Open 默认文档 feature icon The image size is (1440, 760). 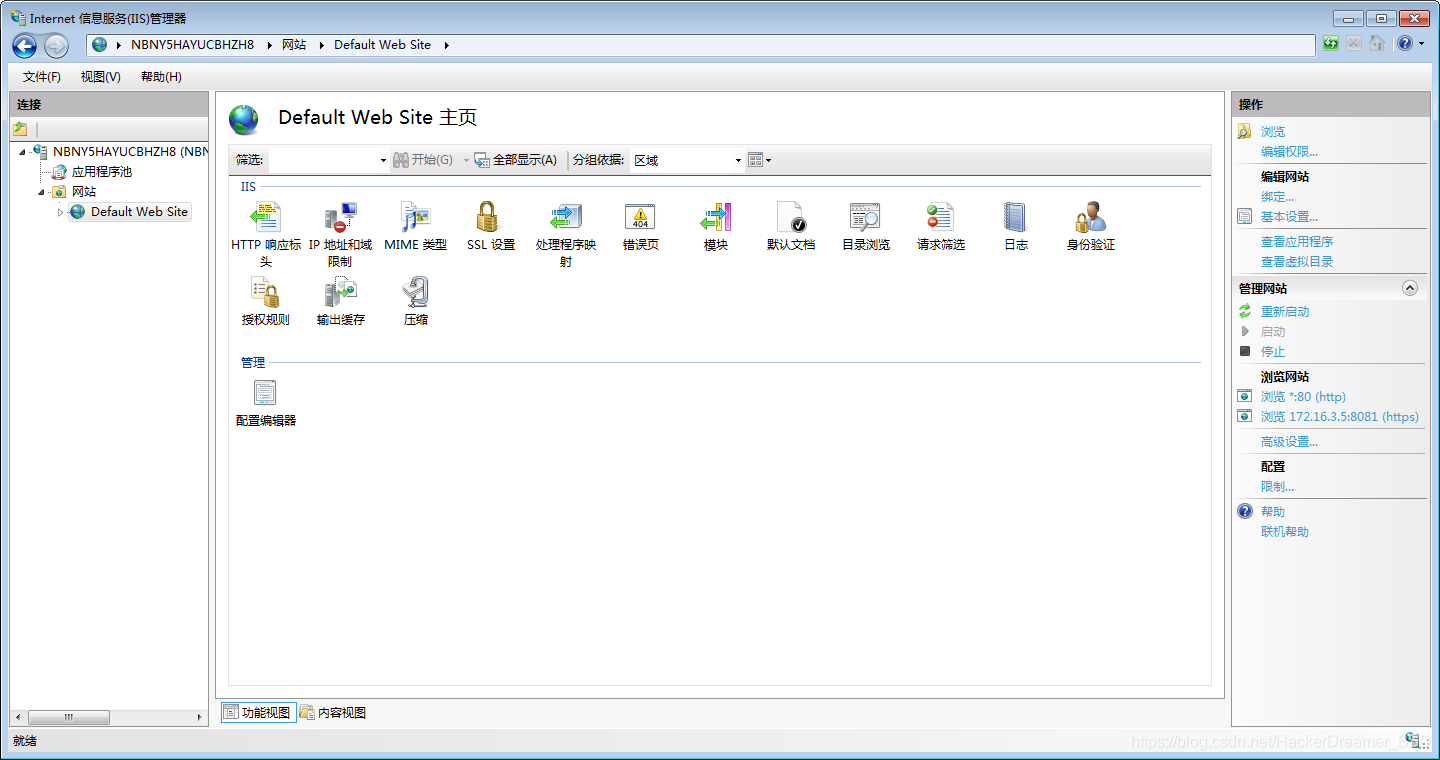pyautogui.click(x=791, y=218)
